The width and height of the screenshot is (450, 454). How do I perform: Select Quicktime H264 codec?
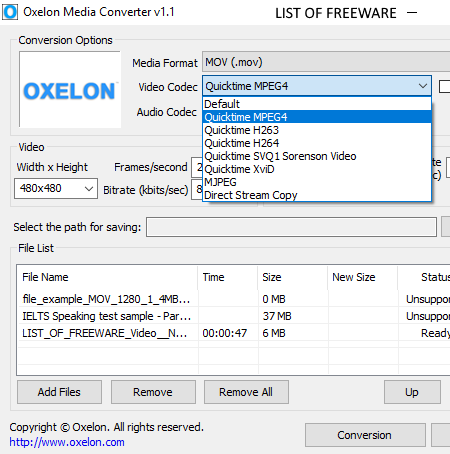(x=317, y=143)
